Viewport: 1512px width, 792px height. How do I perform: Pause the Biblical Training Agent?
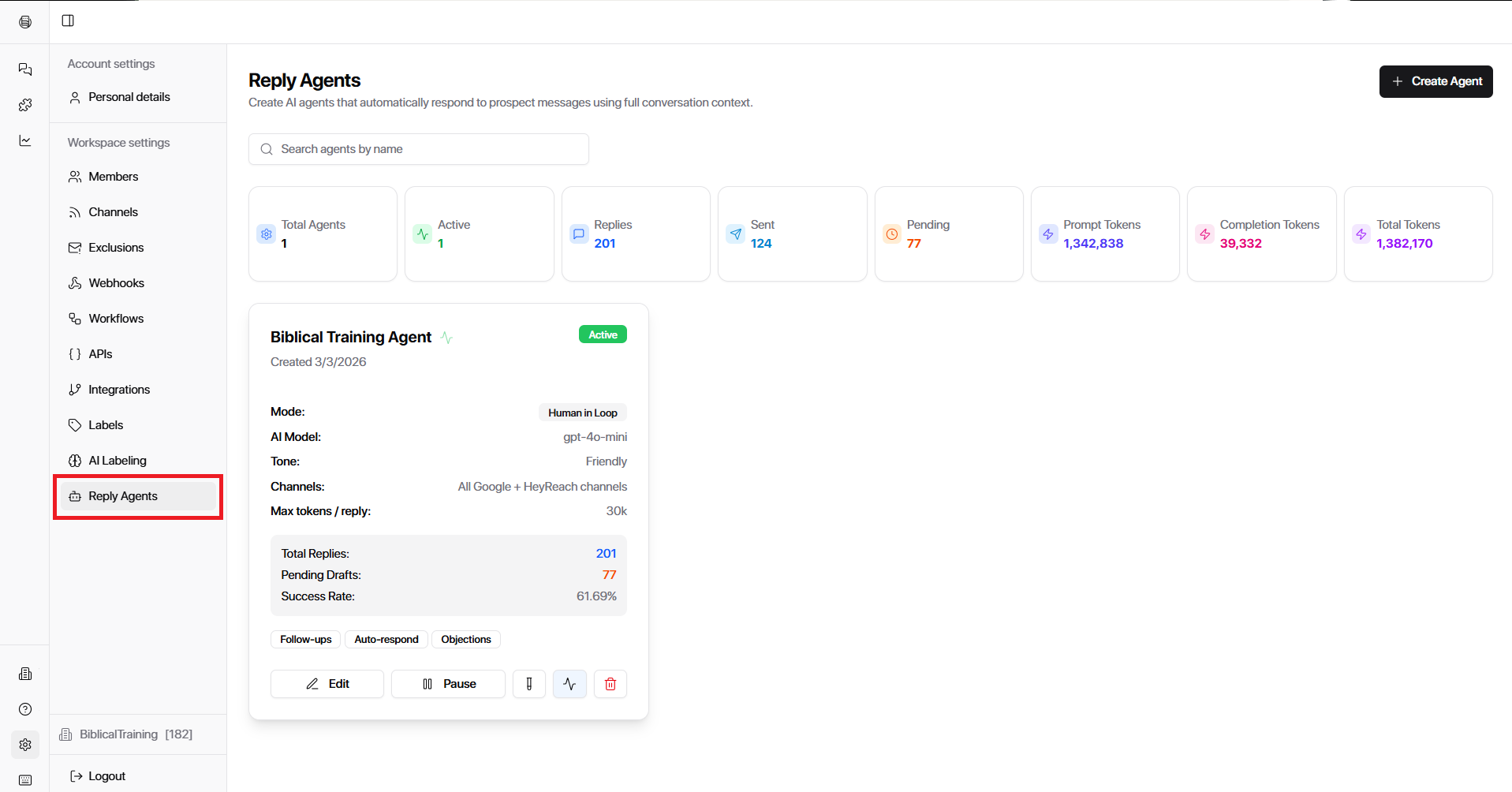coord(448,684)
